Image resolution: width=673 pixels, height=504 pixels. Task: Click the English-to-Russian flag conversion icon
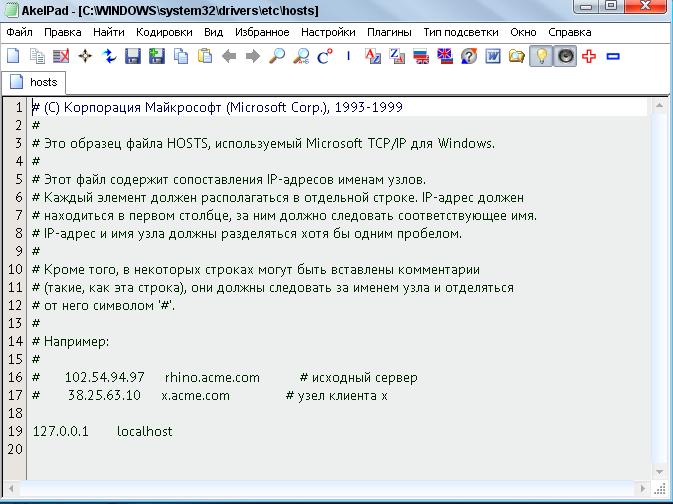click(445, 56)
